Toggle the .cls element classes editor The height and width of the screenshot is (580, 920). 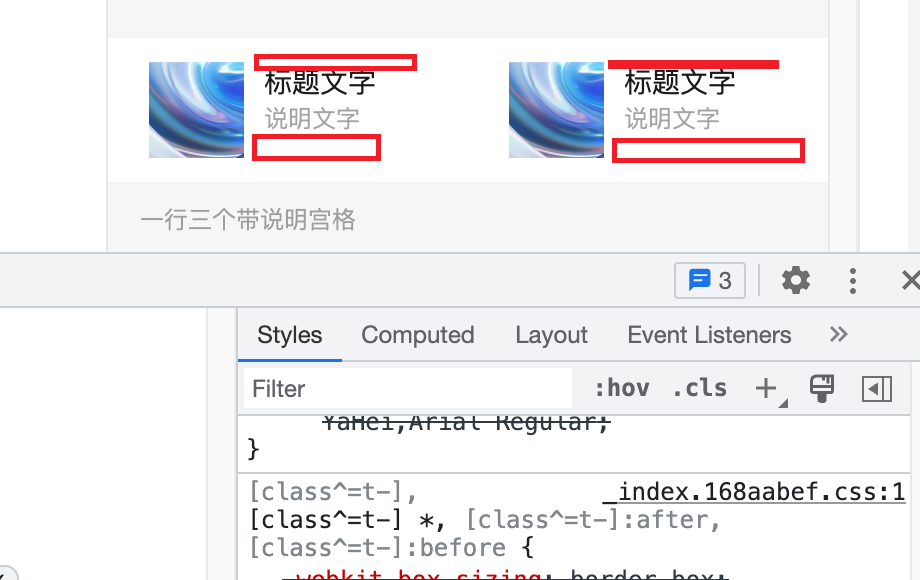(700, 388)
